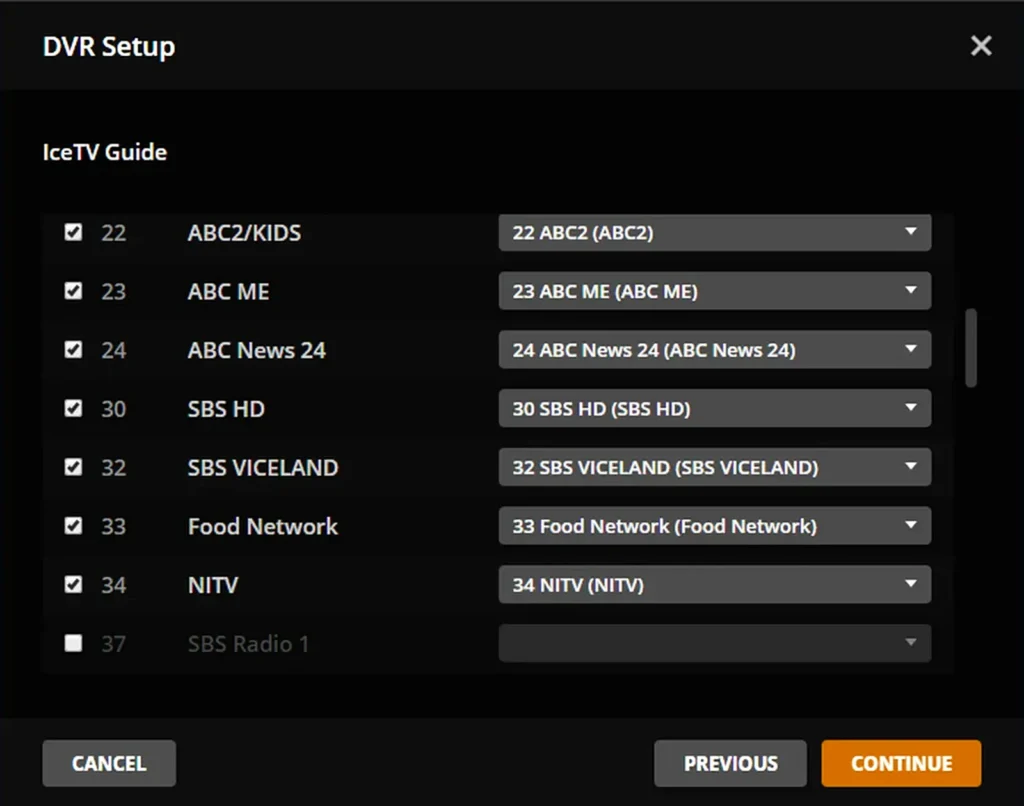
Task: Open the 30 SBS HD guide dropdown
Action: point(714,408)
